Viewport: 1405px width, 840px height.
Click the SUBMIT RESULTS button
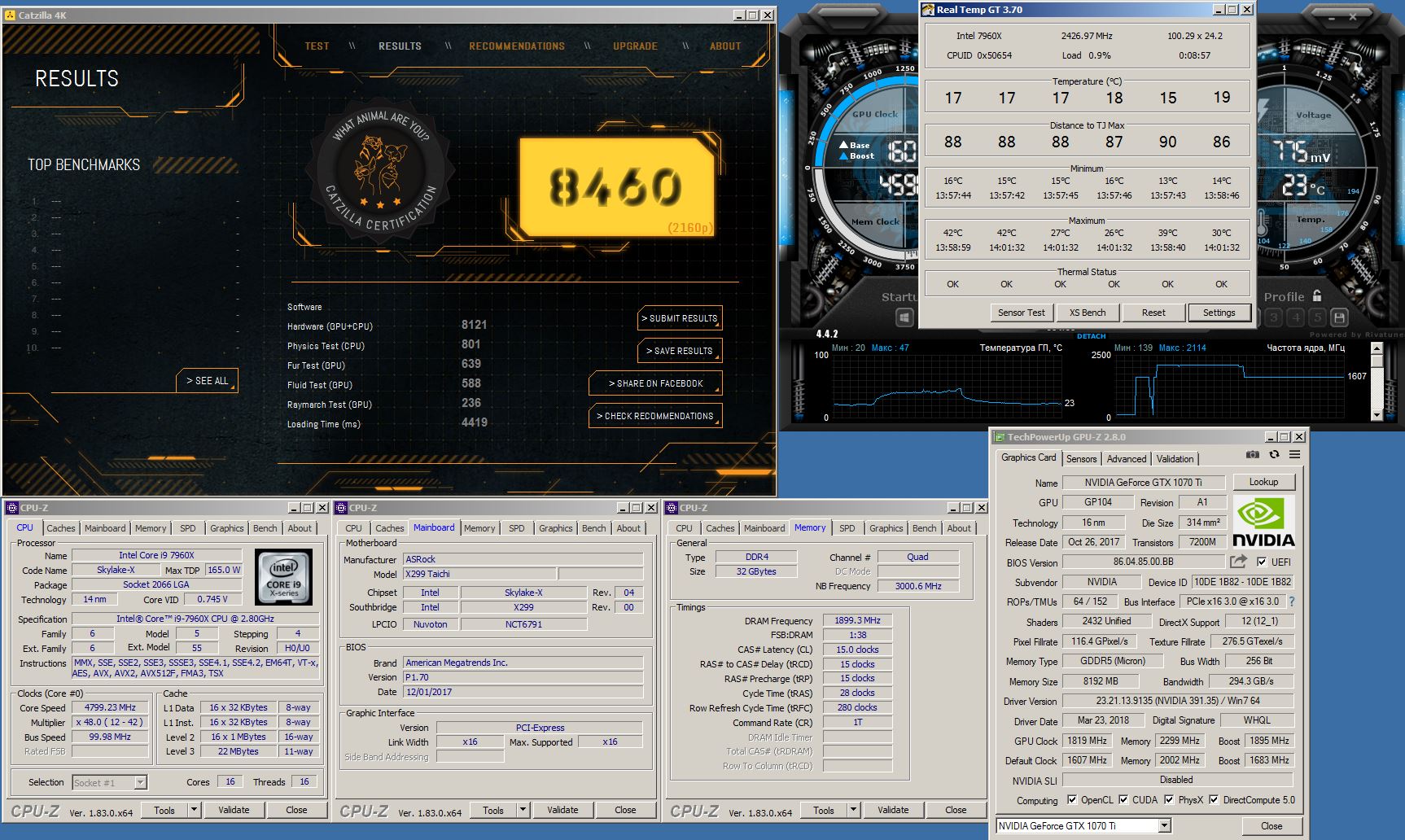680,318
